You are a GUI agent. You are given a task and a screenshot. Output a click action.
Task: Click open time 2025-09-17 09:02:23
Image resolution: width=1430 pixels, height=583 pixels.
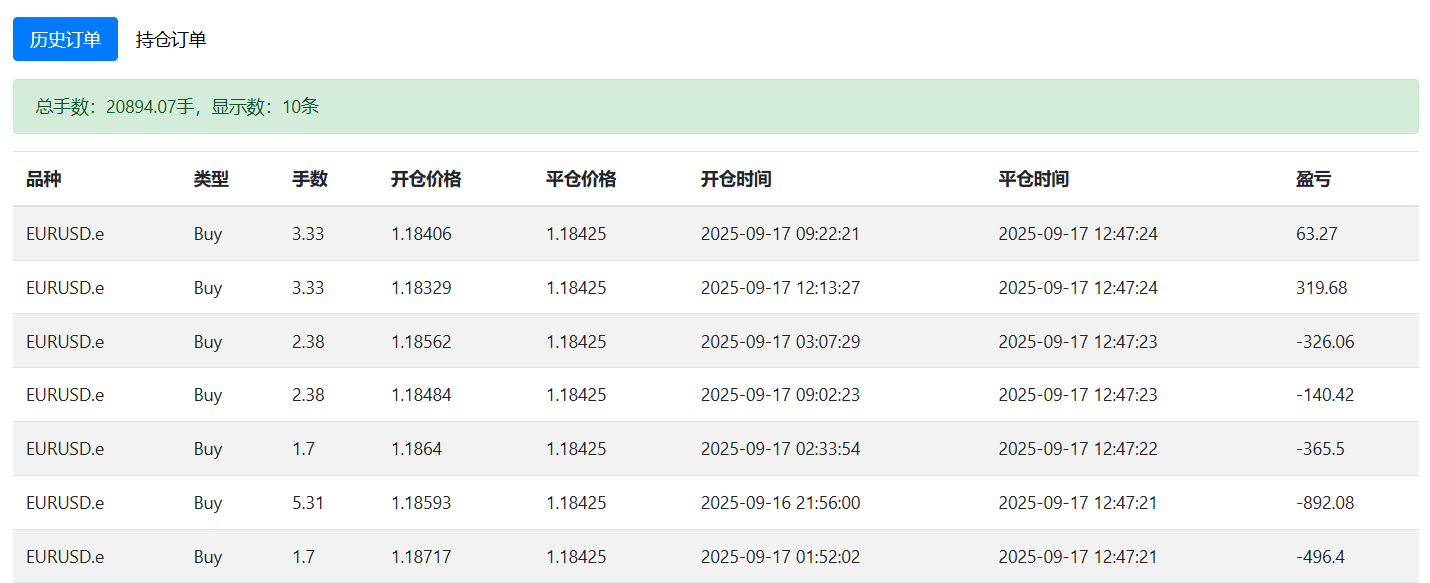[780, 395]
